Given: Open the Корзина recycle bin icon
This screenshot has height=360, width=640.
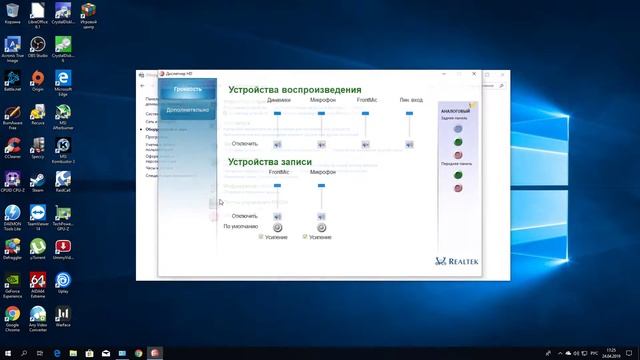Looking at the screenshot, I should (12, 13).
